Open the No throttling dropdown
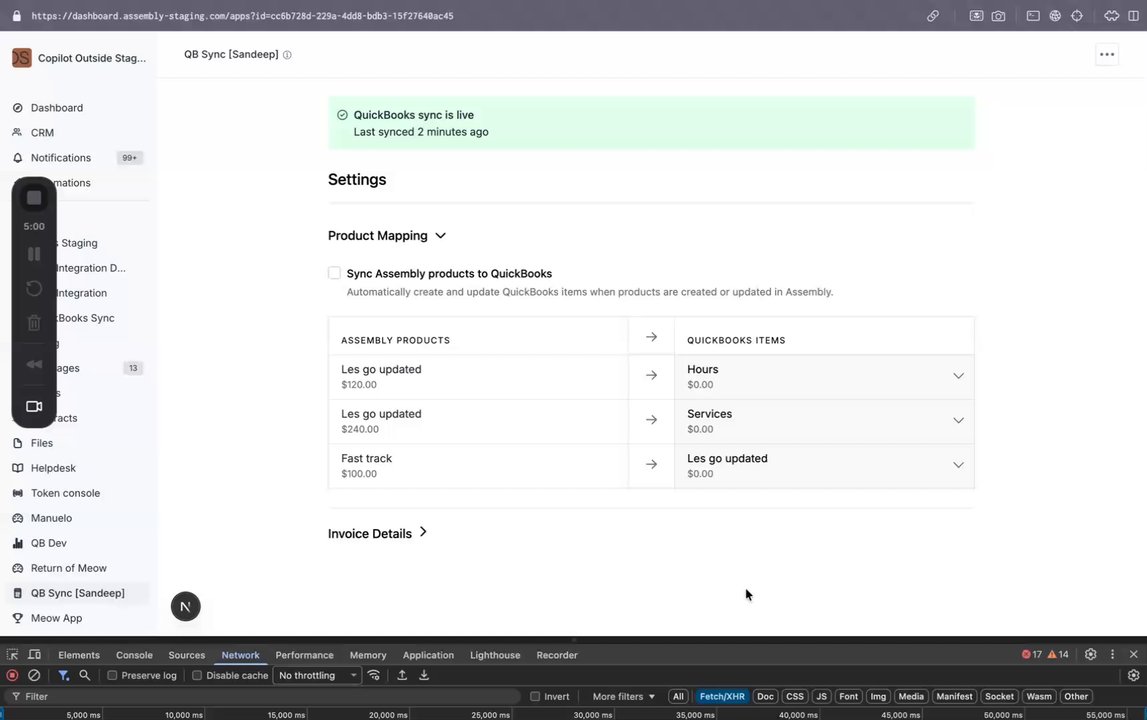 pyautogui.click(x=318, y=676)
